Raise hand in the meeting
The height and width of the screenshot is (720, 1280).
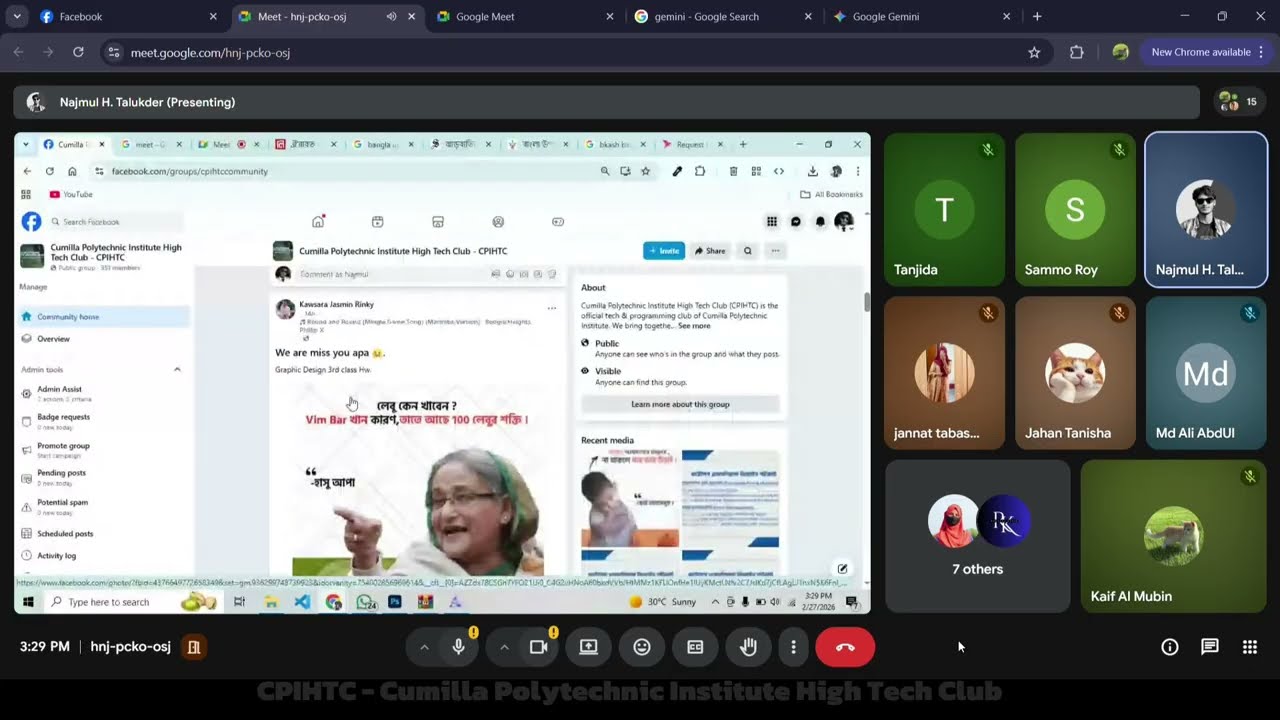click(748, 647)
